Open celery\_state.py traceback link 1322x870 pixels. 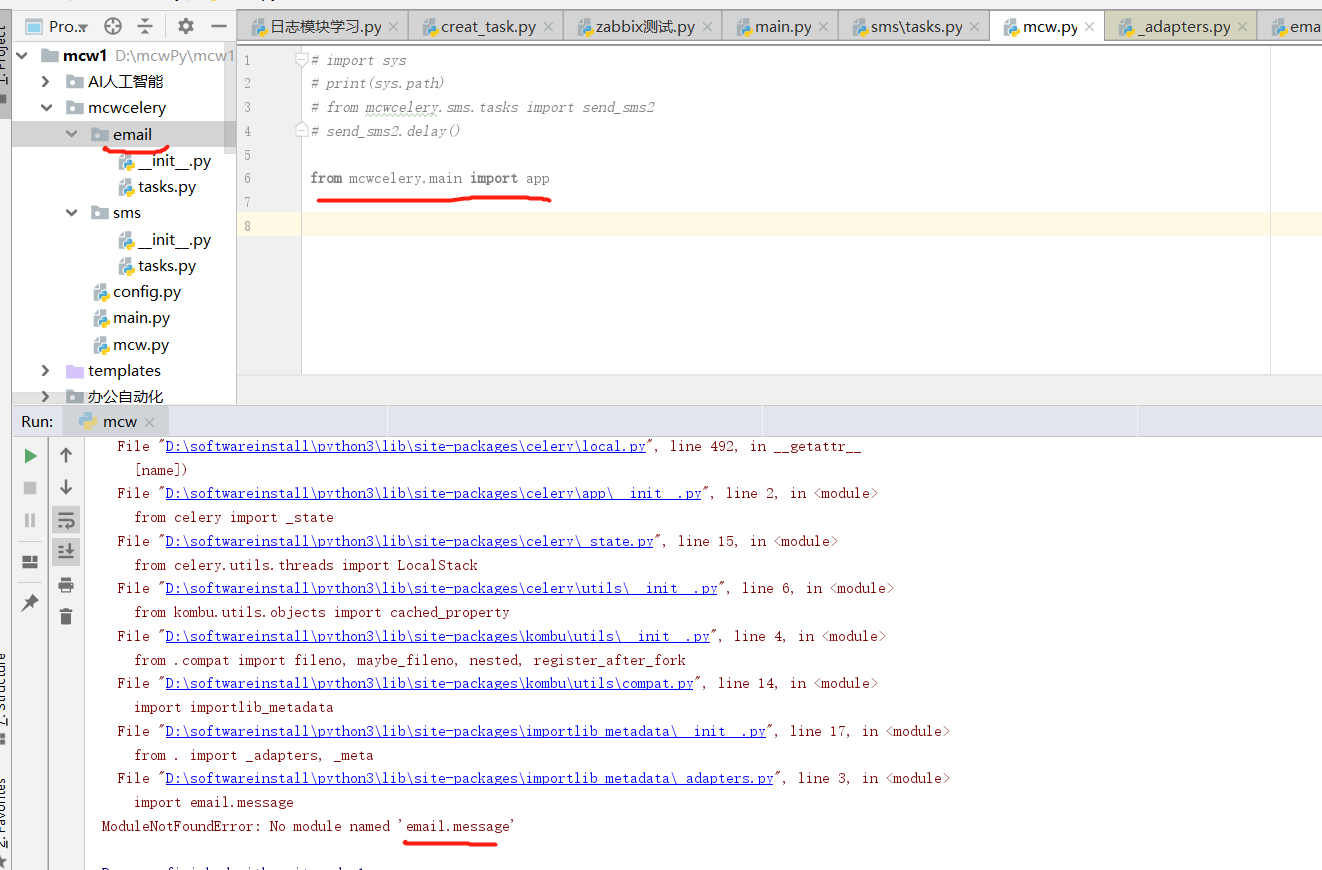(x=409, y=541)
